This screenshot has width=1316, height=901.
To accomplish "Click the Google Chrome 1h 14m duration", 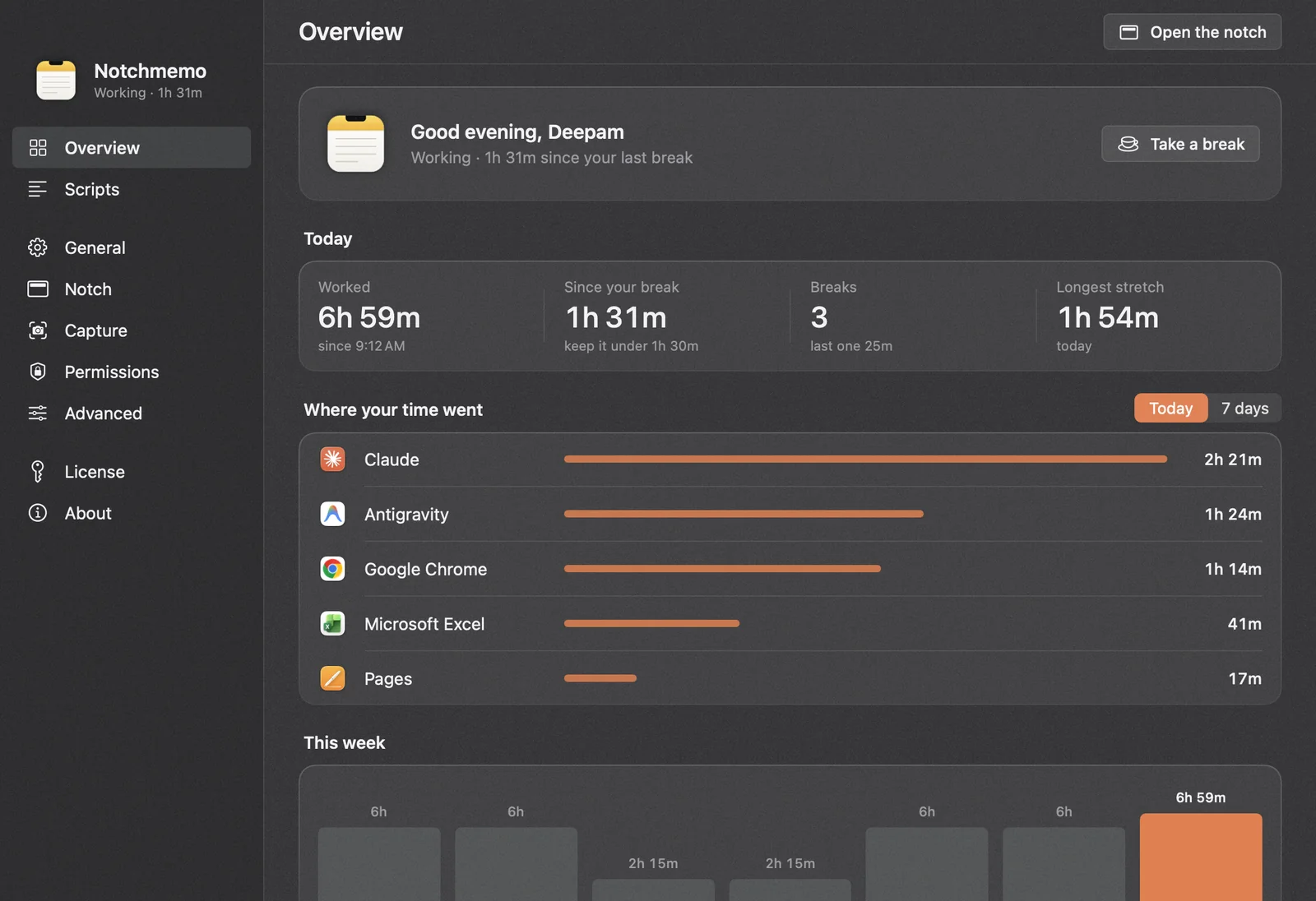I will [x=1233, y=569].
